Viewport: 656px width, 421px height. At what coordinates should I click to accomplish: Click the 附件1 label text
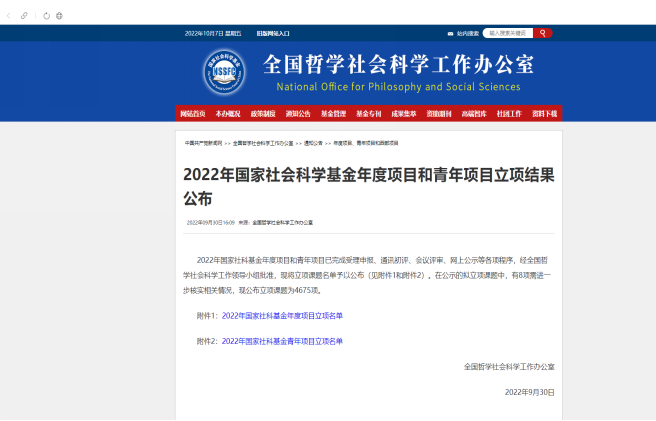[207, 316]
